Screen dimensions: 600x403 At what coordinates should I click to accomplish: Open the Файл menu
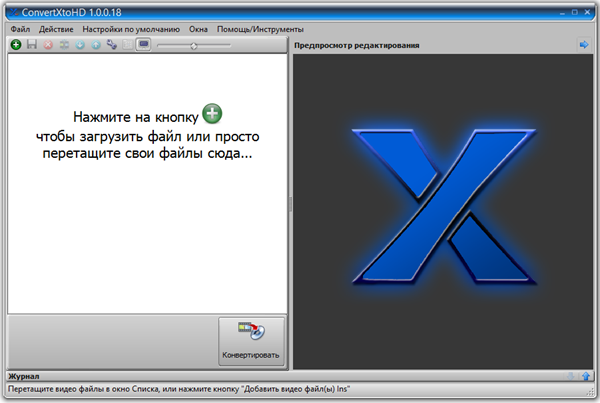click(20, 30)
